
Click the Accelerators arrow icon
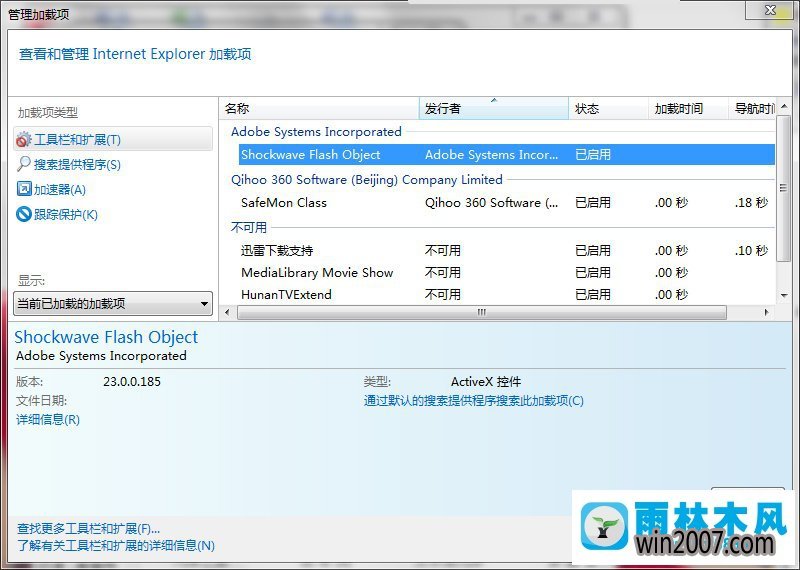point(24,189)
